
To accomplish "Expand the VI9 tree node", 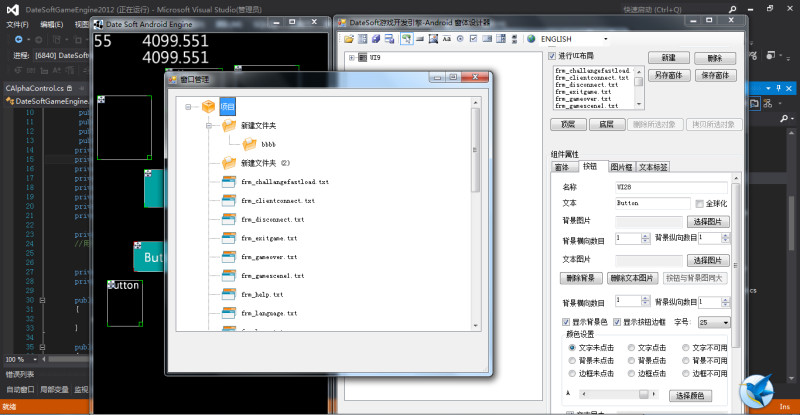I will coord(352,58).
